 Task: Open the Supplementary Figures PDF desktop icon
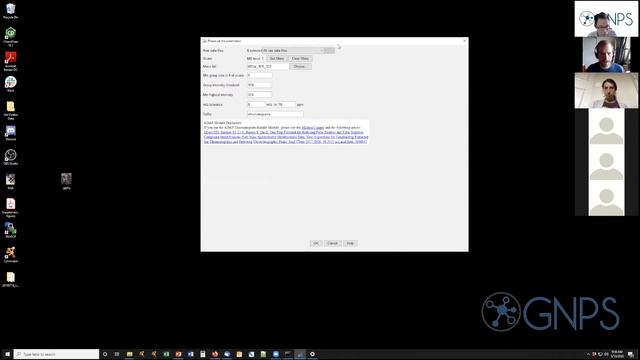point(11,207)
